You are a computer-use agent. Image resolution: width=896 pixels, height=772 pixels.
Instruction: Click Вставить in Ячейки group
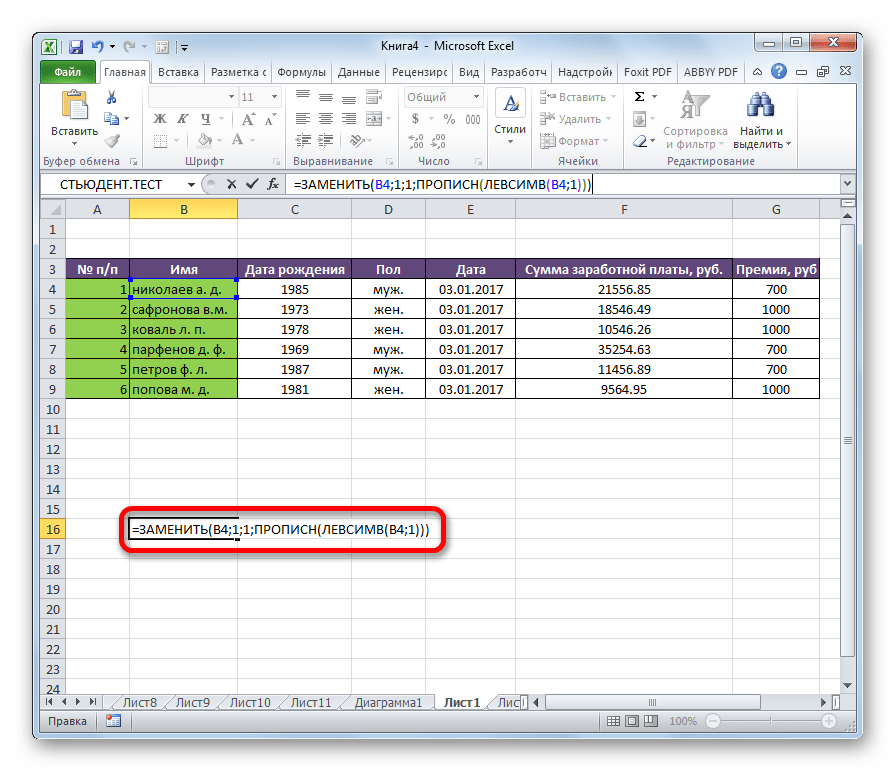pos(577,97)
